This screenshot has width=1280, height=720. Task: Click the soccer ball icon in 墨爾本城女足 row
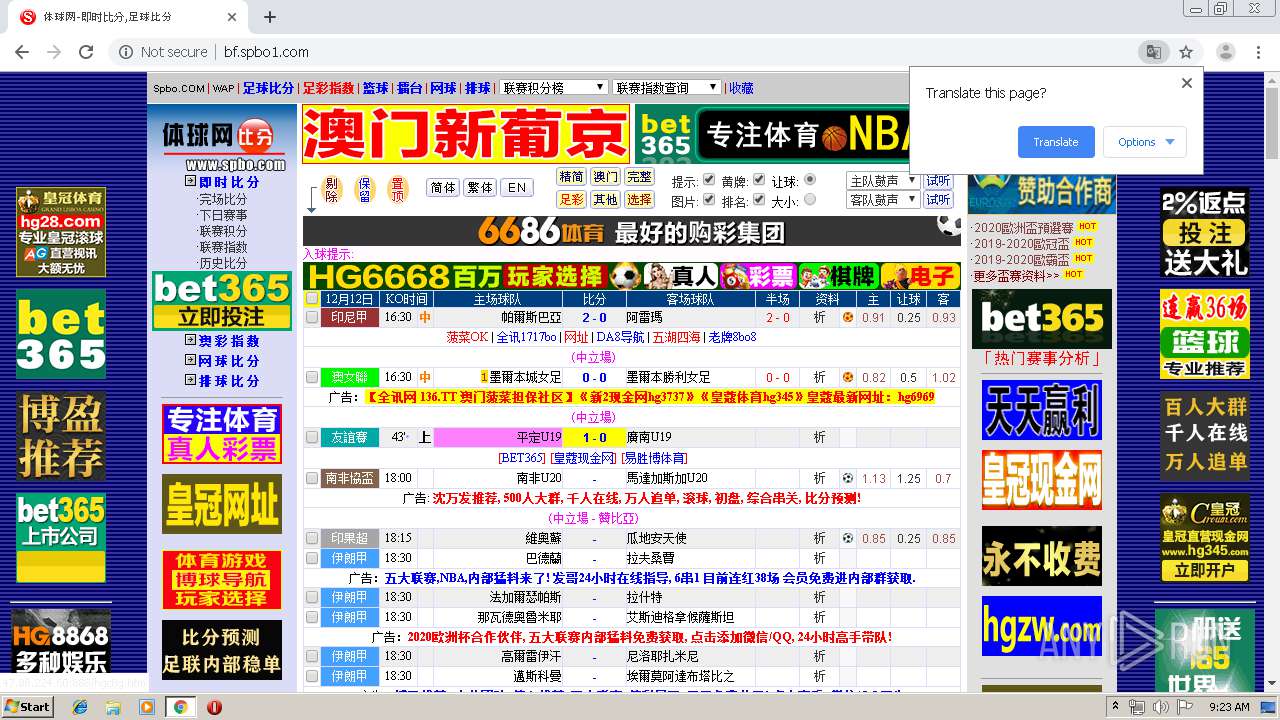click(x=848, y=377)
